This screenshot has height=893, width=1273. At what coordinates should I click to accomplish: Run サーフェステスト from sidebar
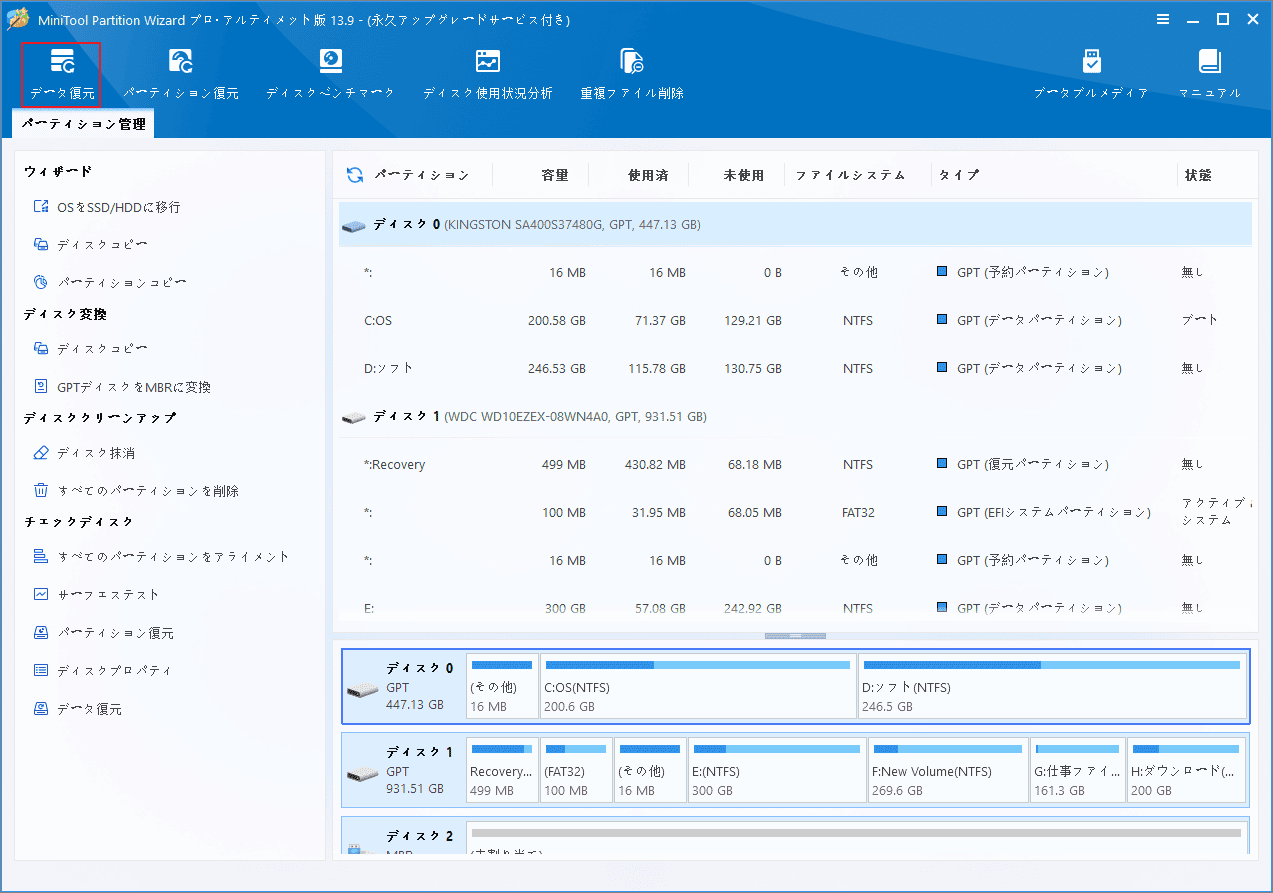pyautogui.click(x=96, y=594)
